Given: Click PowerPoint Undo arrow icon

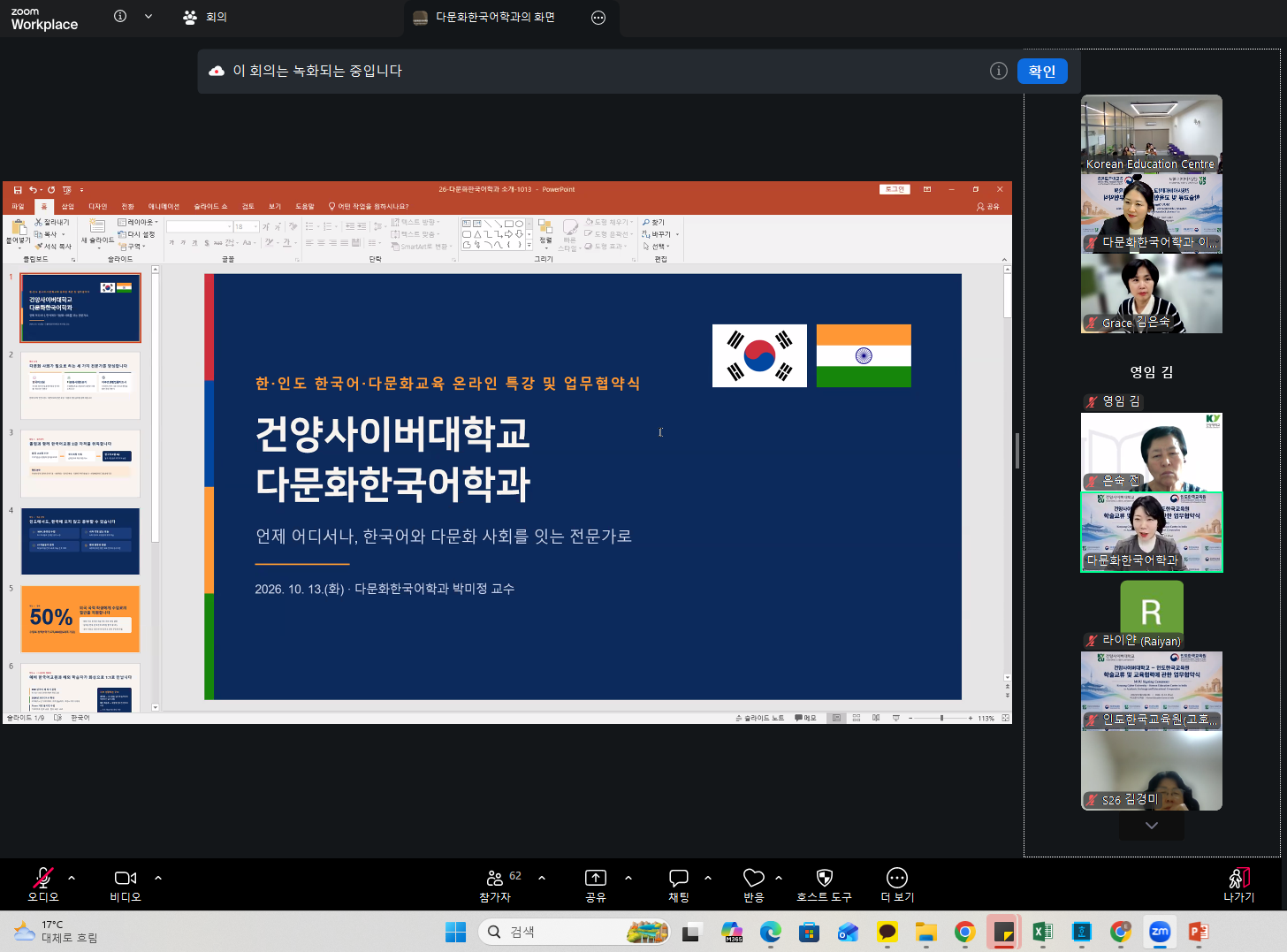Looking at the screenshot, I should pyautogui.click(x=33, y=189).
